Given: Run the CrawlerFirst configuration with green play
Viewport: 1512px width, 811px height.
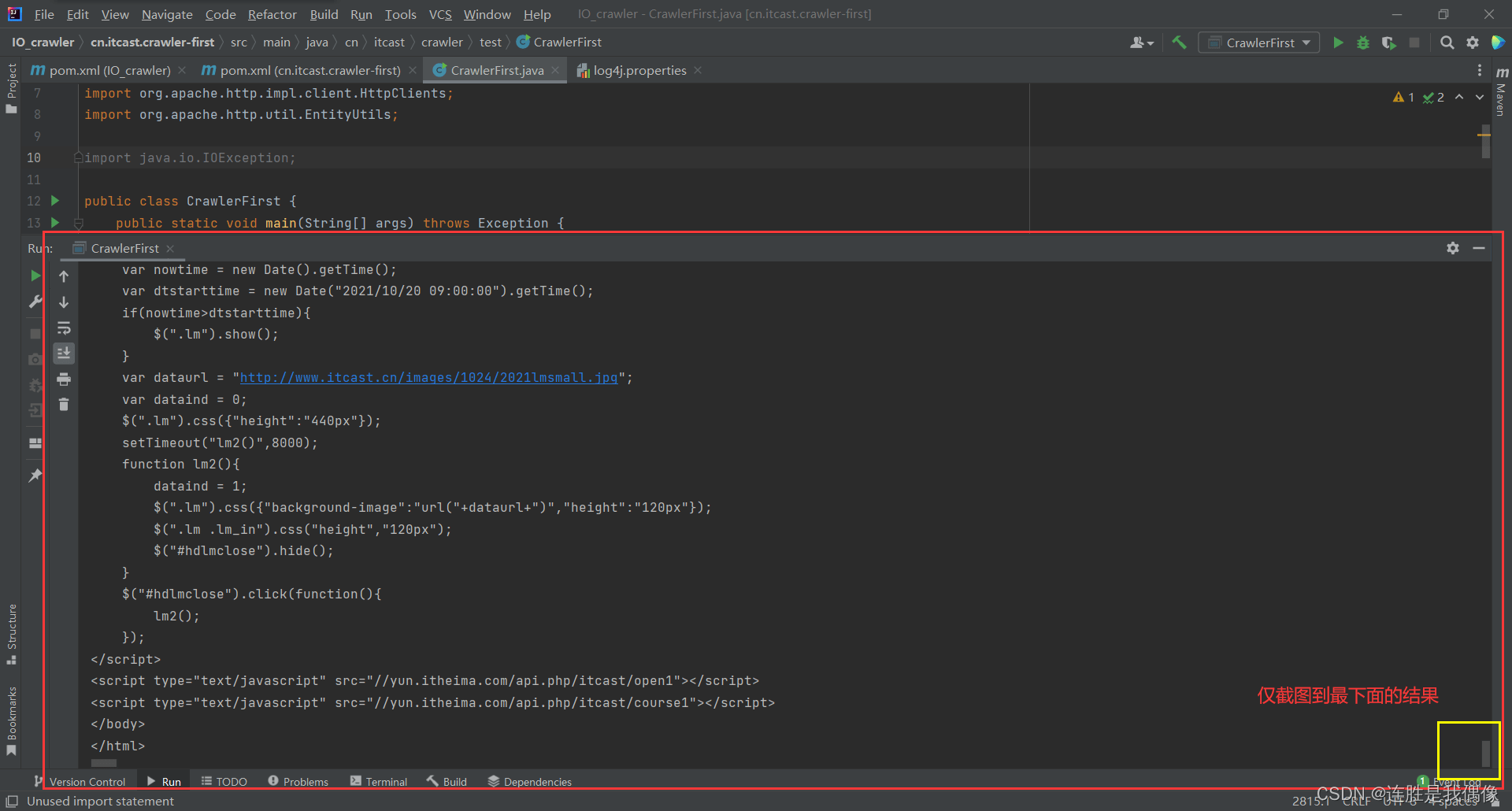Looking at the screenshot, I should pyautogui.click(x=1338, y=43).
